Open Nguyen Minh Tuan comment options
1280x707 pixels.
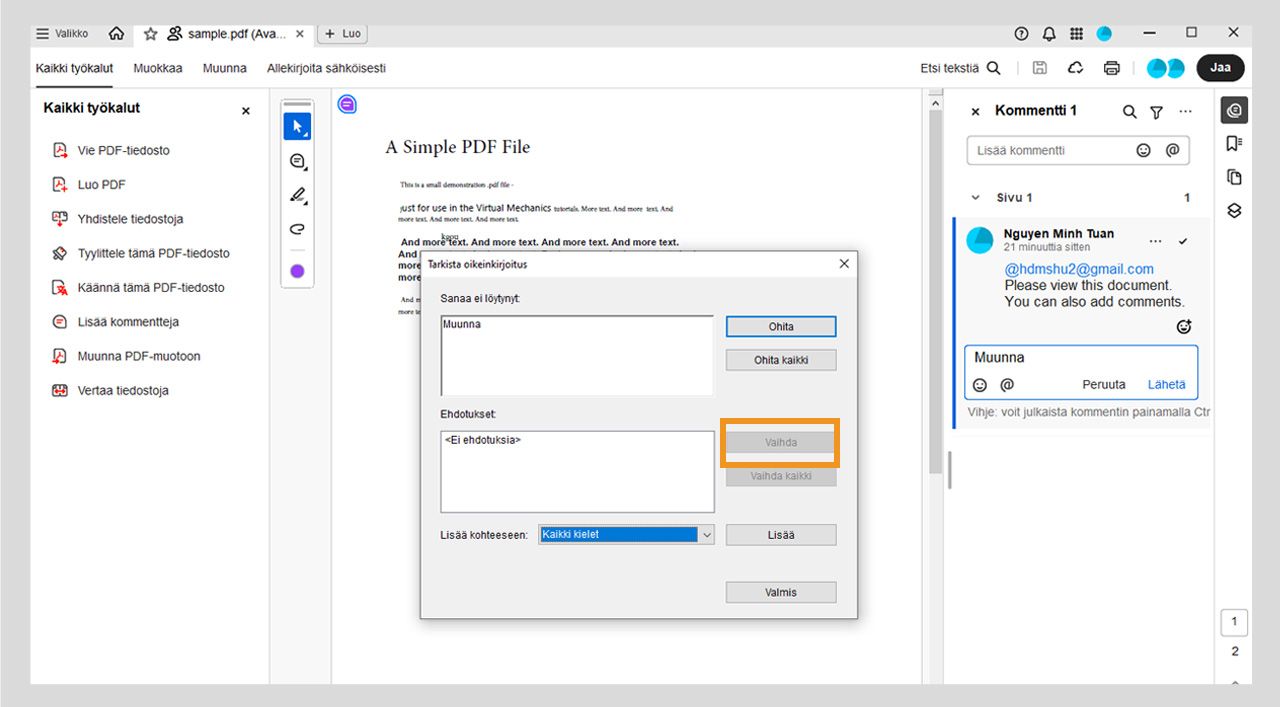click(1156, 241)
